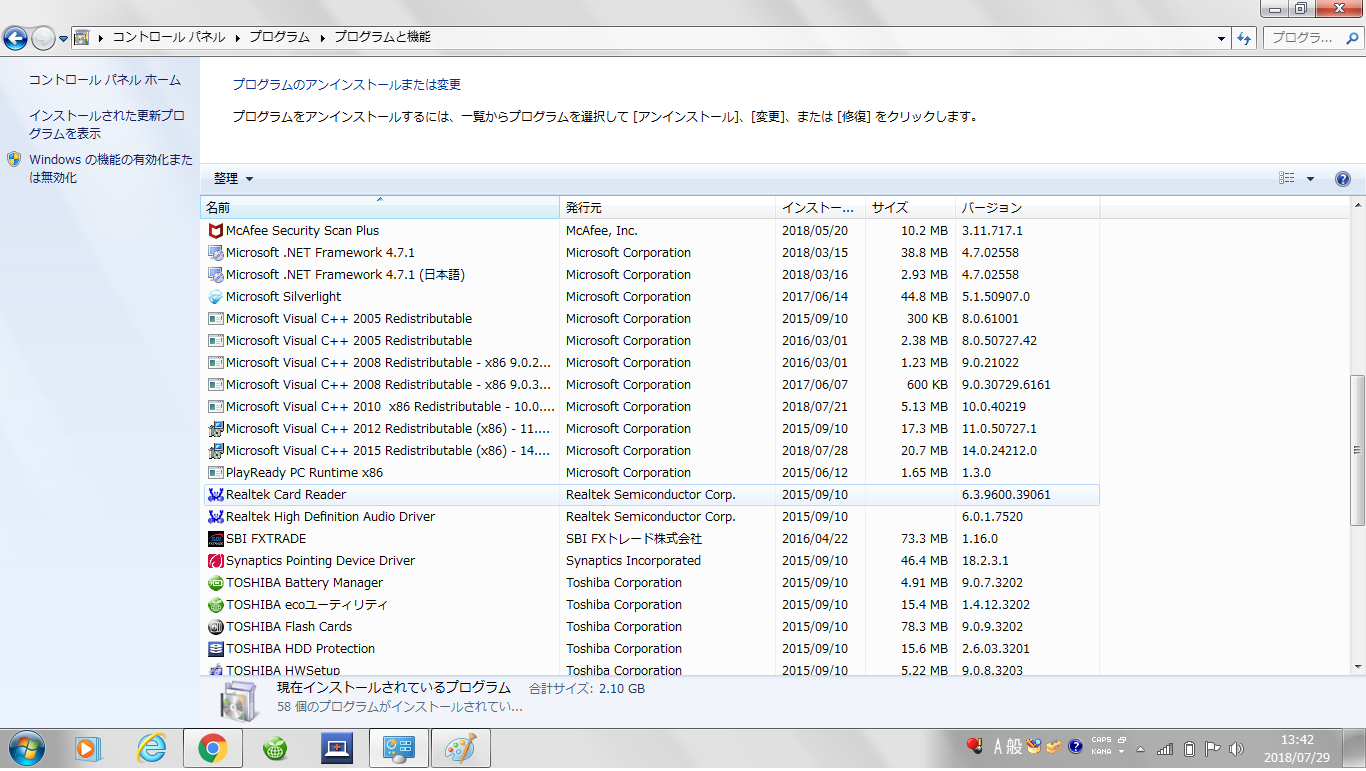Click the TOSHIBA ecoユーティリティ icon
The width and height of the screenshot is (1366, 771).
[215, 605]
